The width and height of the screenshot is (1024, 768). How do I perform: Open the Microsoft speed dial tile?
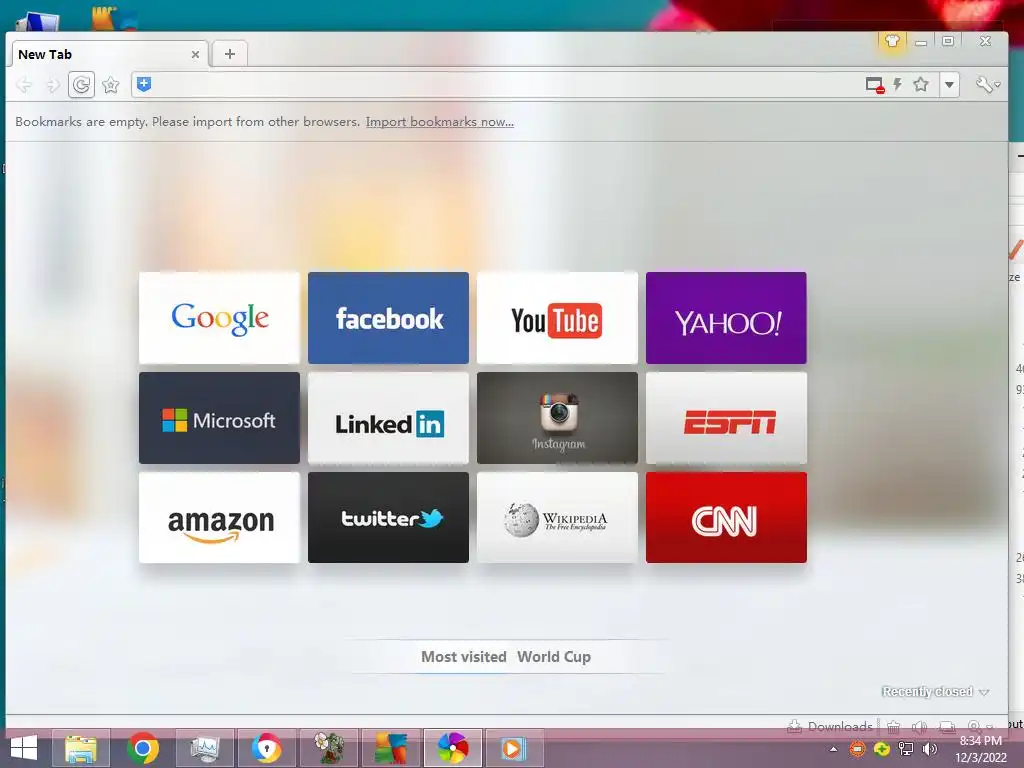click(219, 418)
